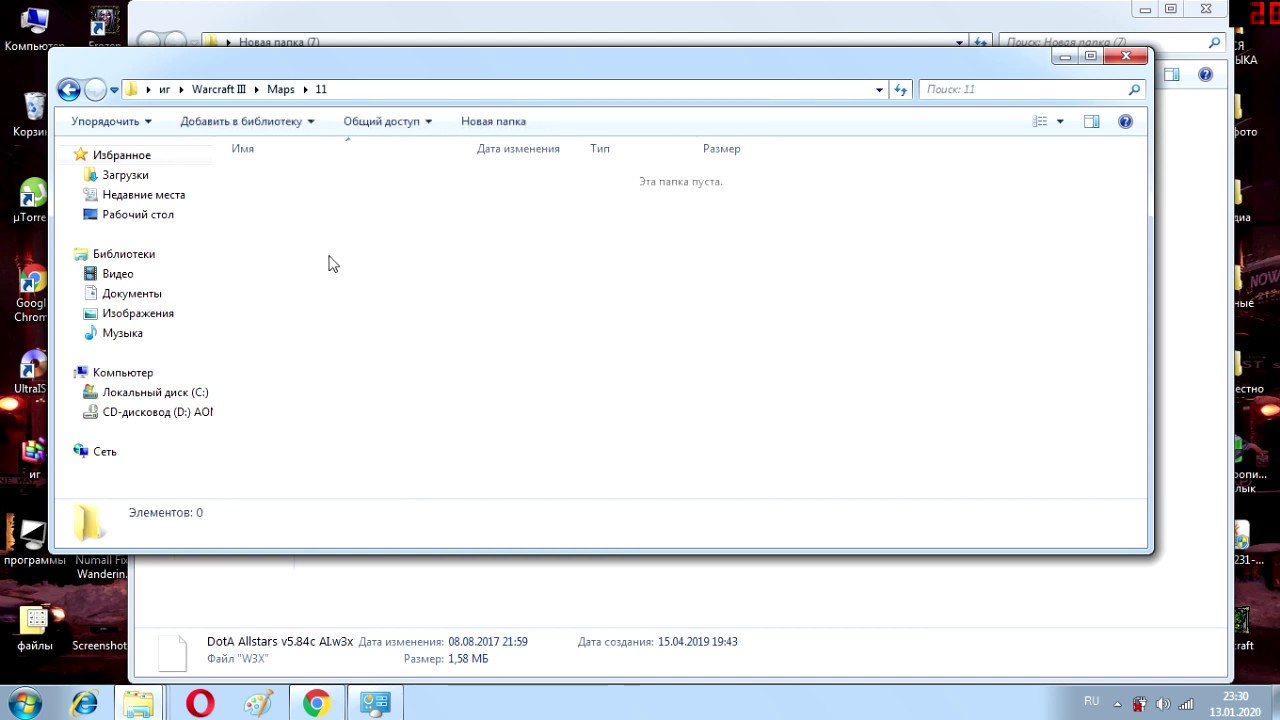
Task: Sort by the Дата изменения column header
Action: 518,149
